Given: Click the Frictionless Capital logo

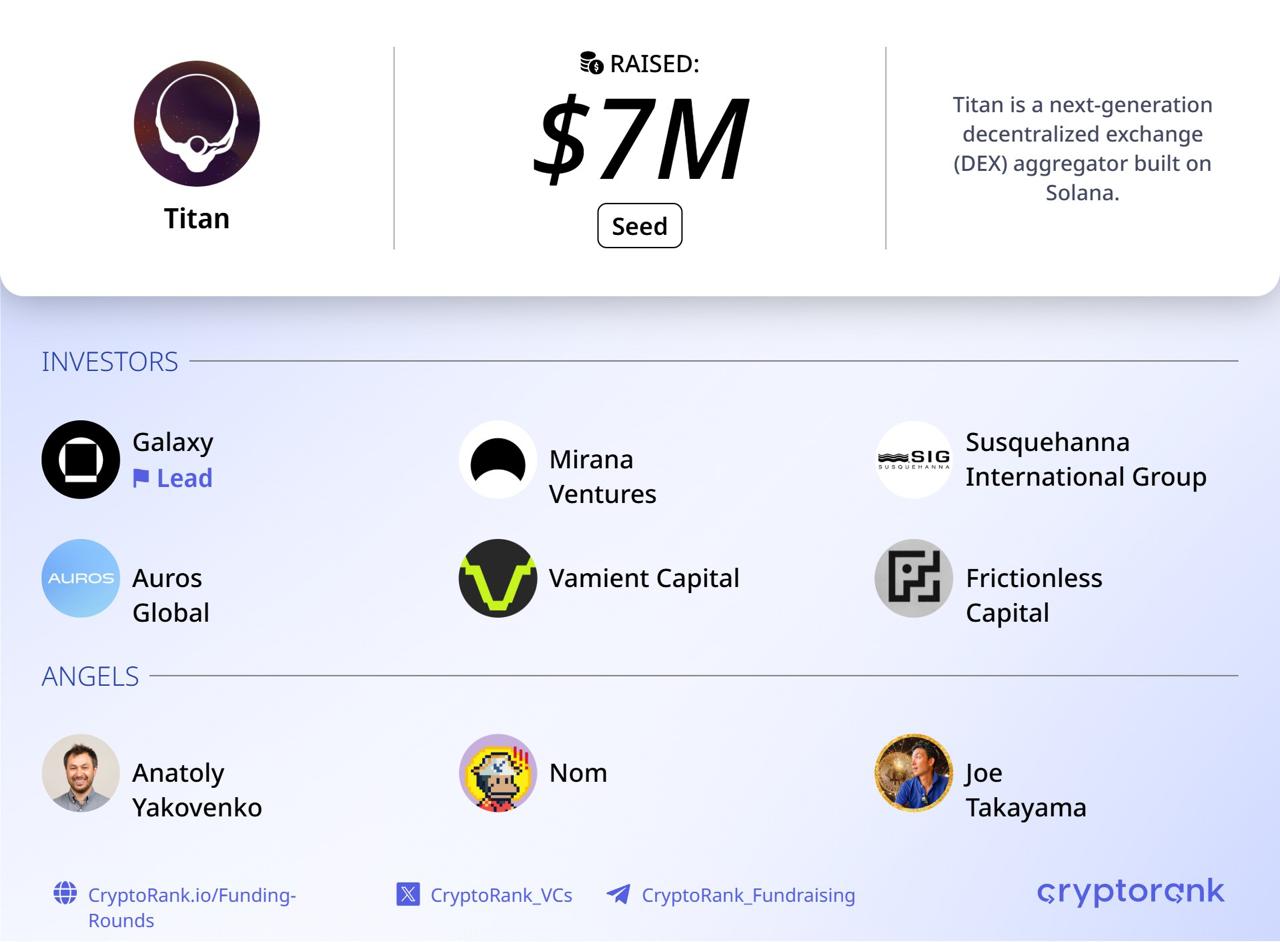Looking at the screenshot, I should [x=914, y=578].
